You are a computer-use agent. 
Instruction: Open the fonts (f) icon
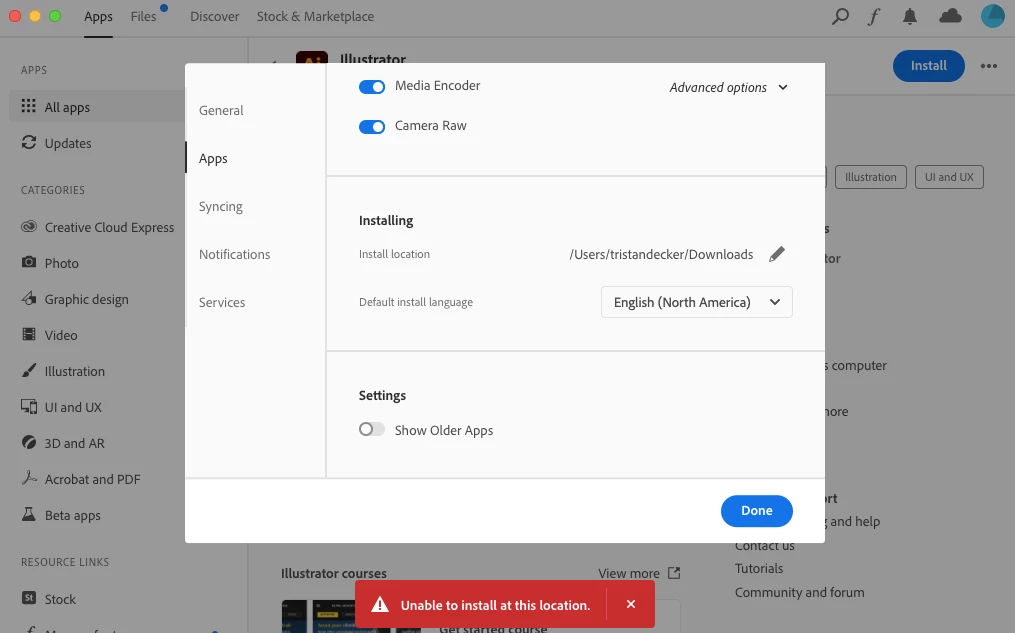pos(874,16)
